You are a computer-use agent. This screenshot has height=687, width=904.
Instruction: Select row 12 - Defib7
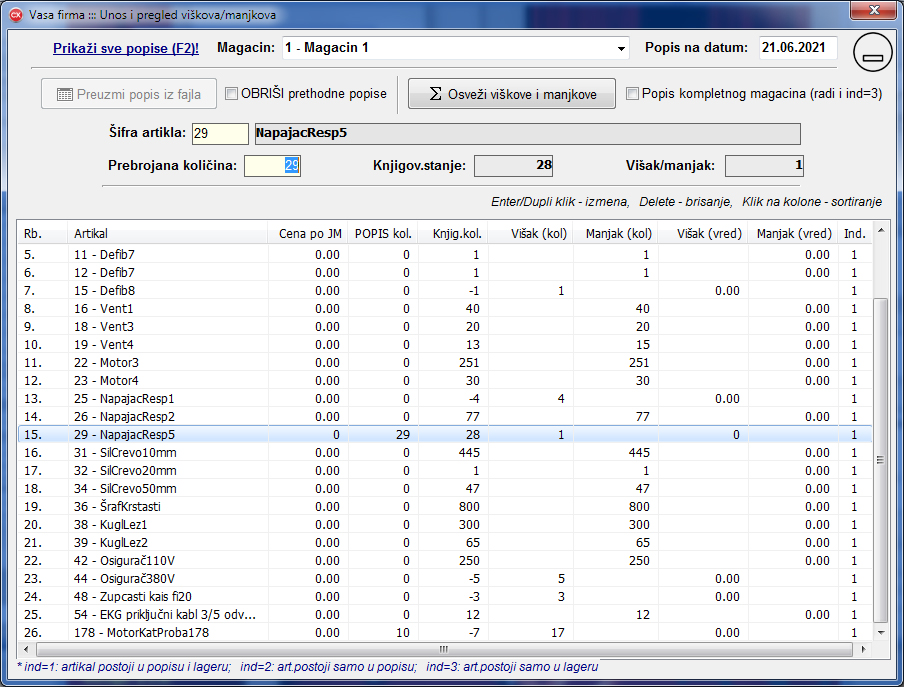pyautogui.click(x=445, y=273)
